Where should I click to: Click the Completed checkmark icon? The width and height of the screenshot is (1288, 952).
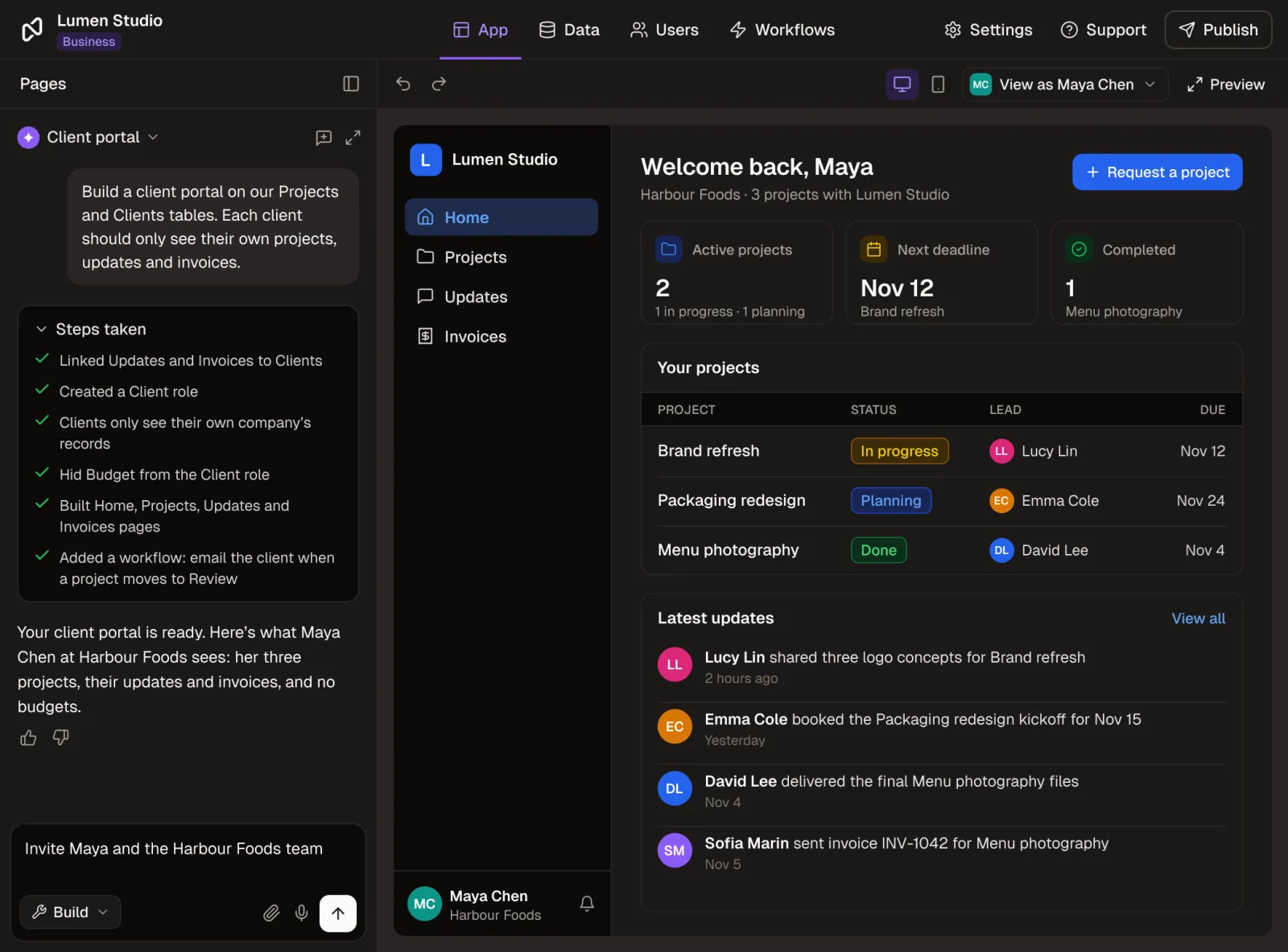point(1080,250)
